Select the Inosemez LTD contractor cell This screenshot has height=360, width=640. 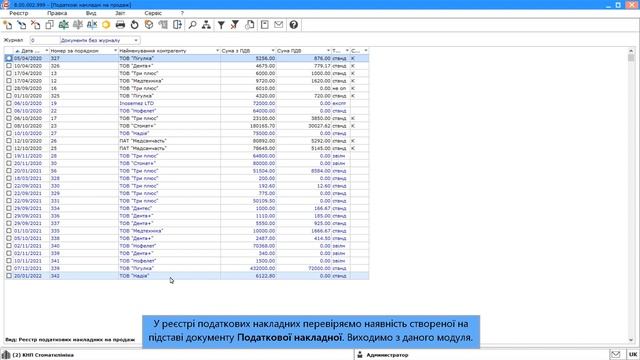point(169,103)
